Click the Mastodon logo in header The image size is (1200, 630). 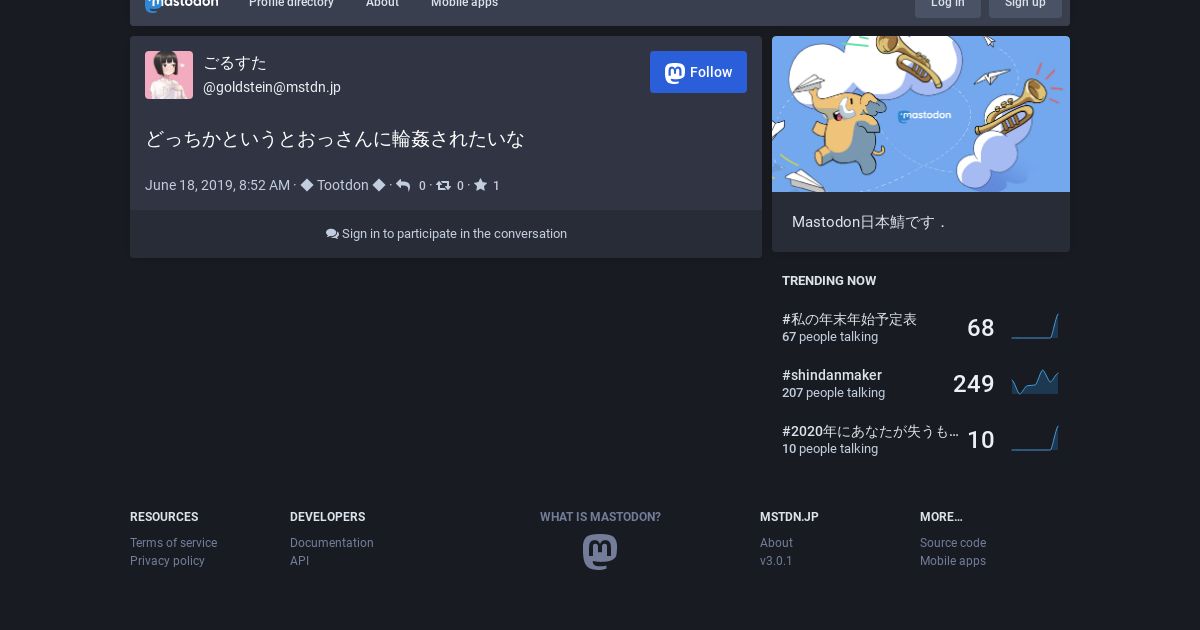181,4
